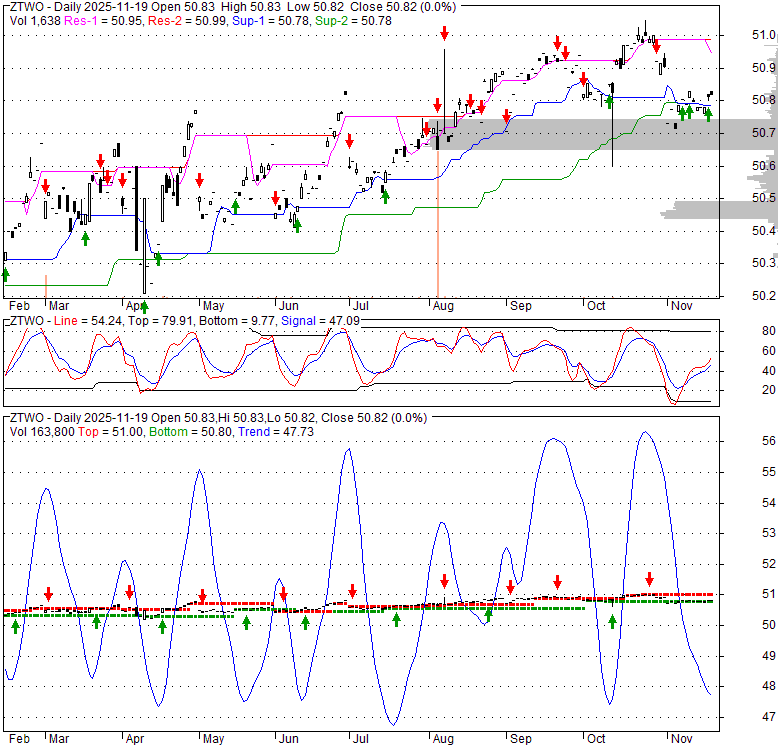Click the rightmost red arrow in the bottom panel
780x745 pixels.
point(649,579)
